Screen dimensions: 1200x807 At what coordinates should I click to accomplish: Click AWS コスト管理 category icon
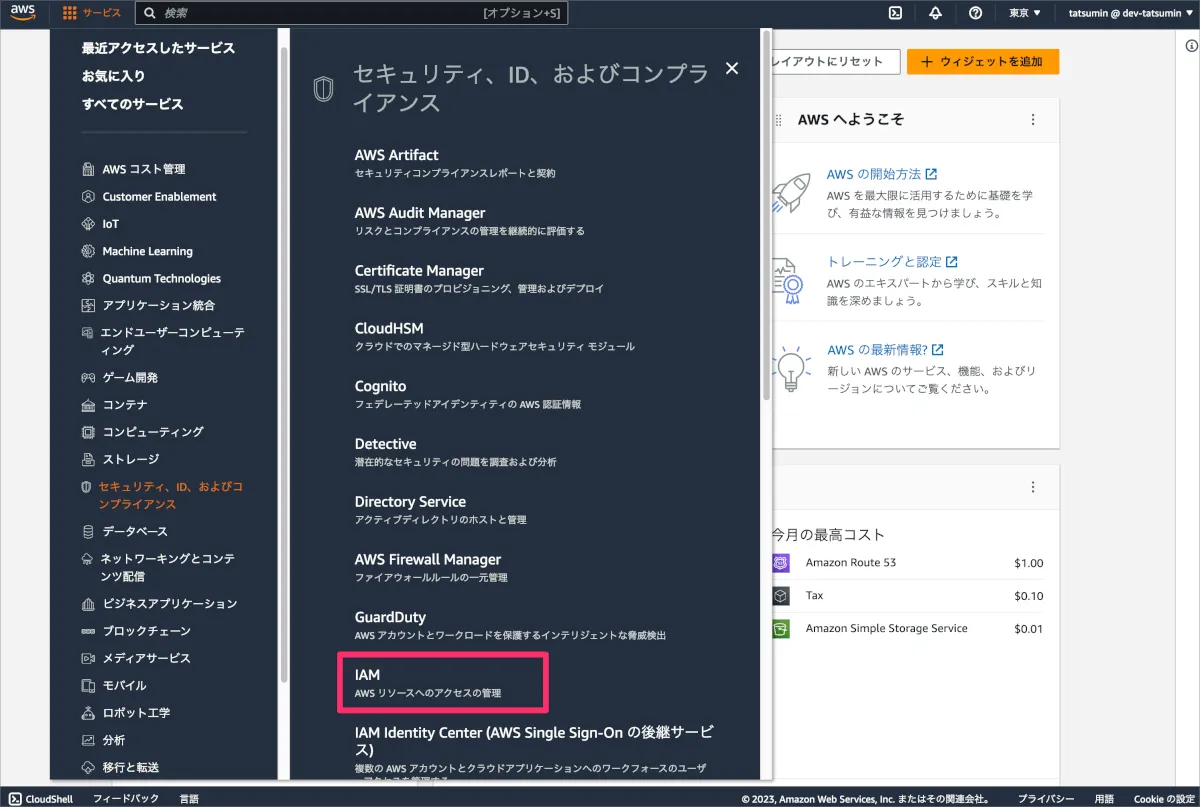pyautogui.click(x=88, y=169)
